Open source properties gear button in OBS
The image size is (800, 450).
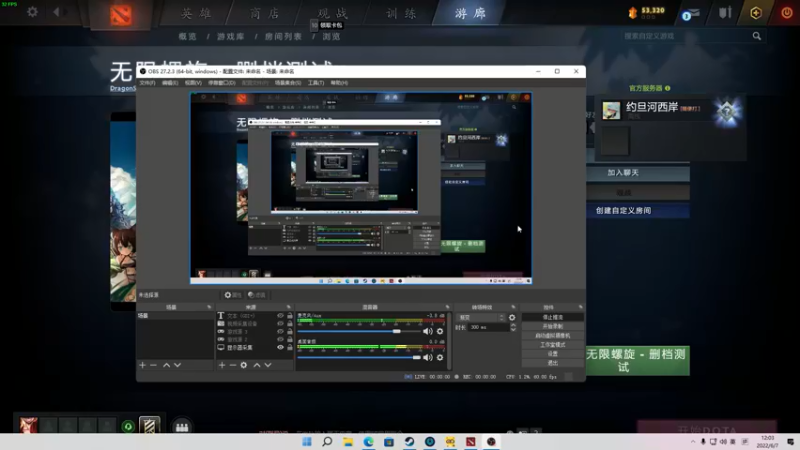(x=233, y=295)
